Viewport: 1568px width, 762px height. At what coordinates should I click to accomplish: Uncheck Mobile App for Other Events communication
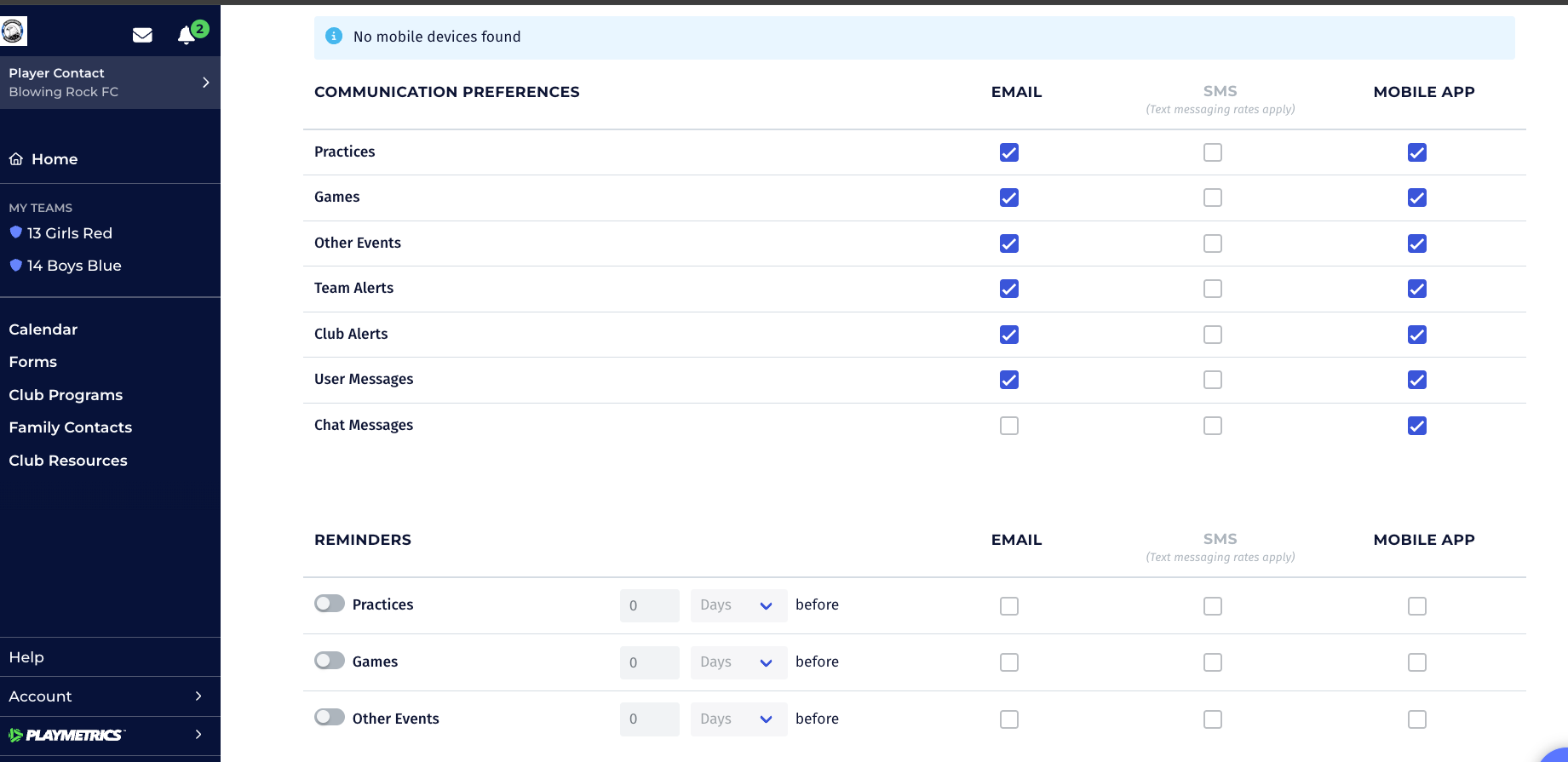[x=1417, y=243]
